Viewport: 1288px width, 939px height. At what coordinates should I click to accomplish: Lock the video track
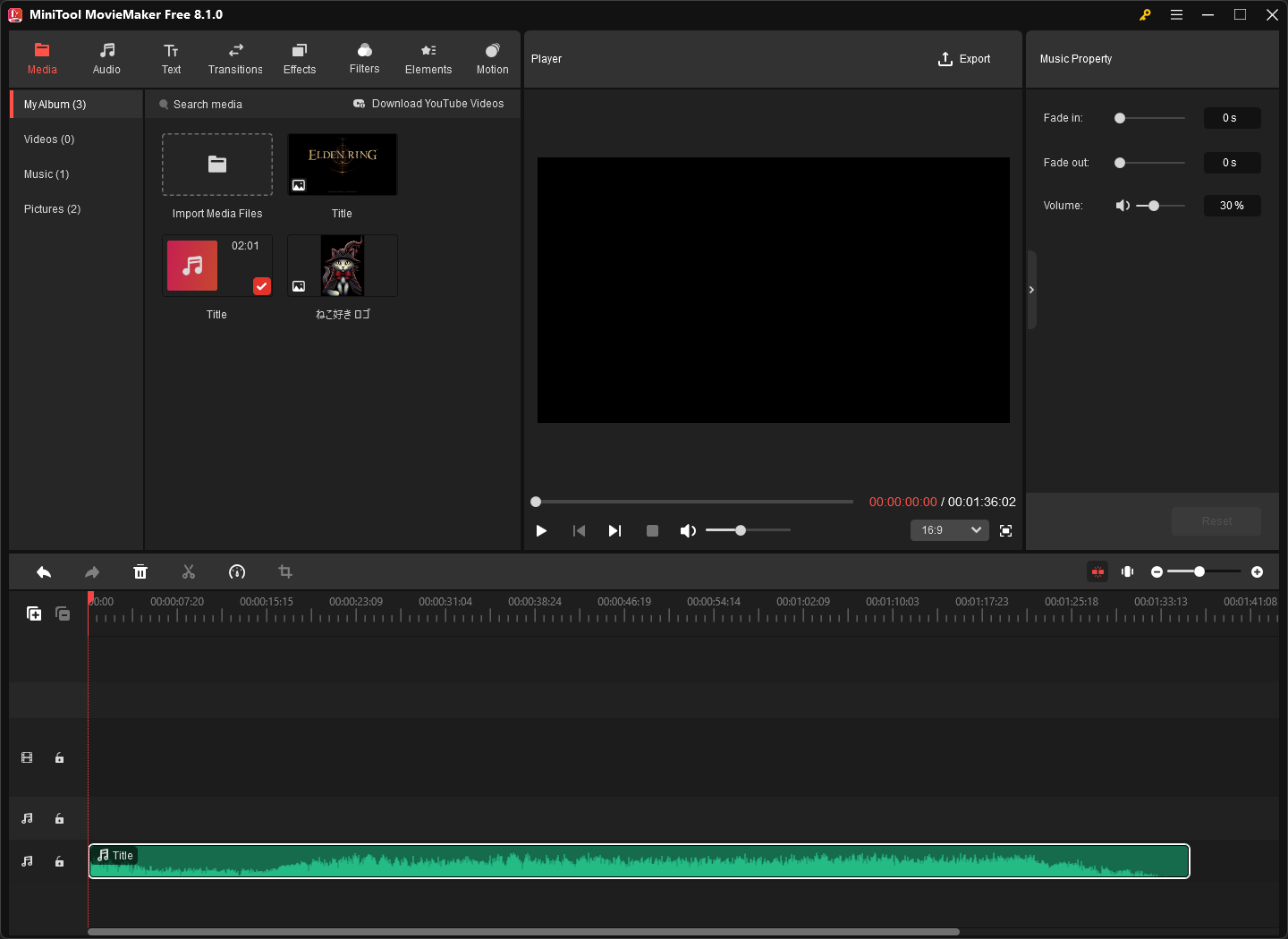59,757
